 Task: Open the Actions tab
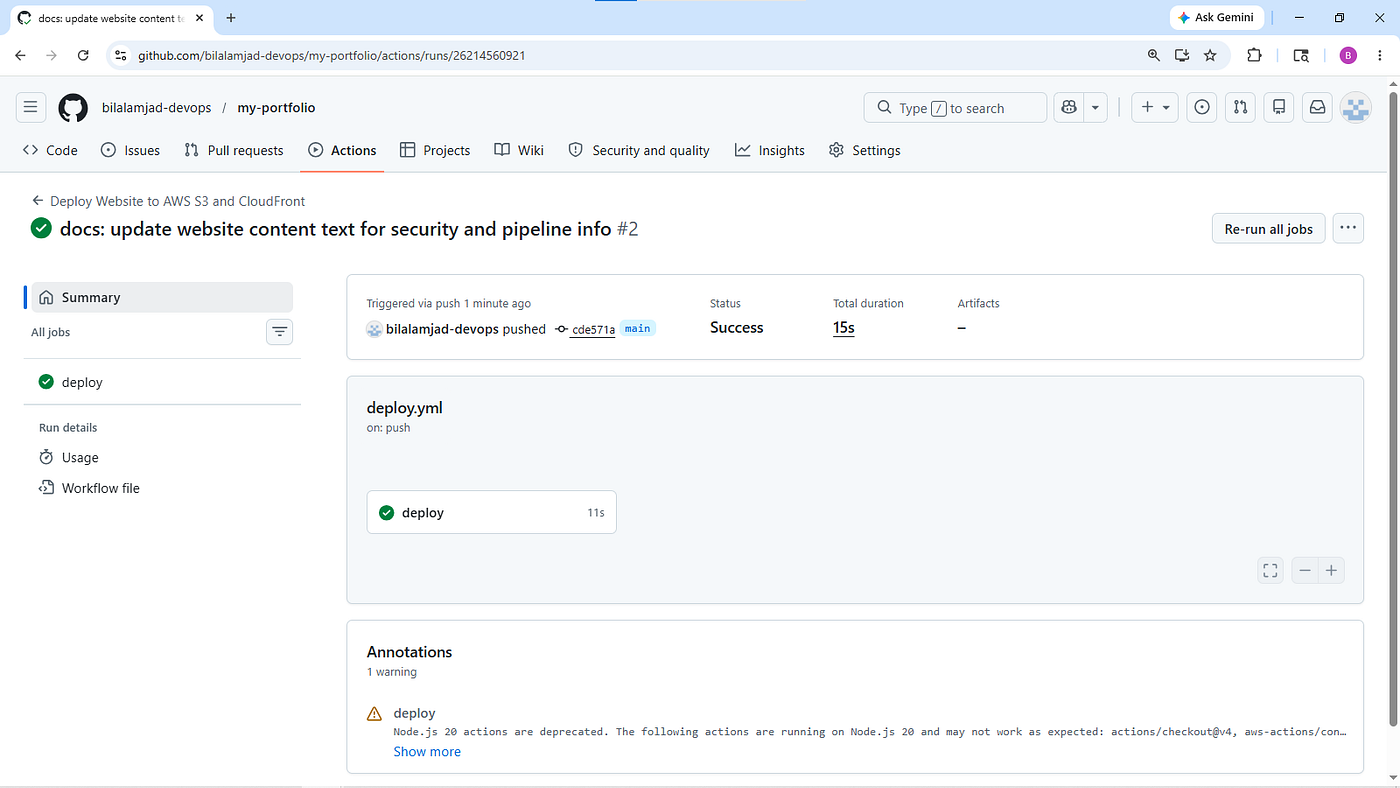tap(342, 150)
